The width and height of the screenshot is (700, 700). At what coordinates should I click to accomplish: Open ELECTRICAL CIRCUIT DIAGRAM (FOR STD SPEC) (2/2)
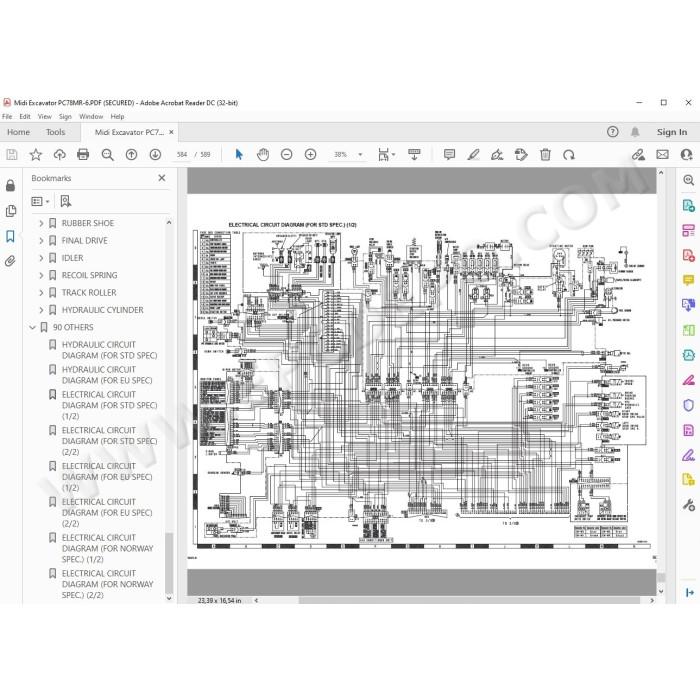click(109, 441)
